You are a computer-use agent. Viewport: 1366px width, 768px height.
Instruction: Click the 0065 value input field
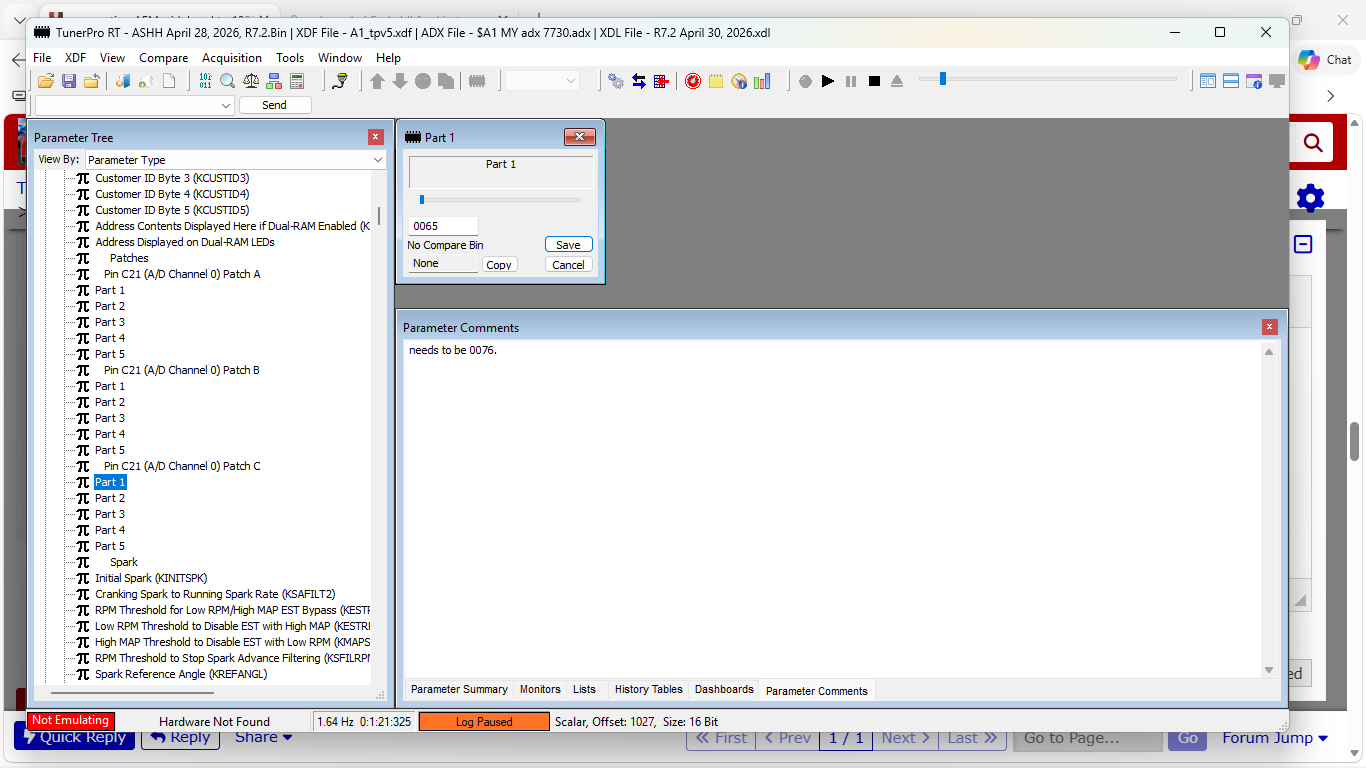click(x=443, y=226)
